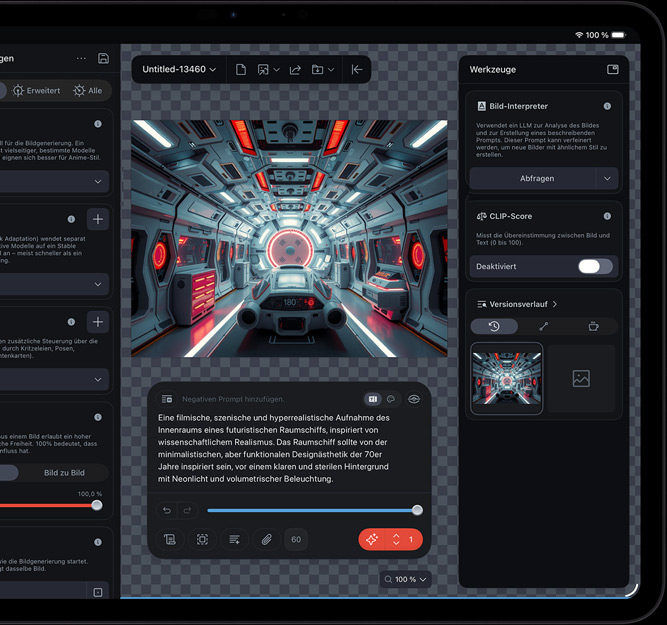Click the info icon beside Bild-Interpreter
Image resolution: width=667 pixels, height=625 pixels.
[x=607, y=106]
